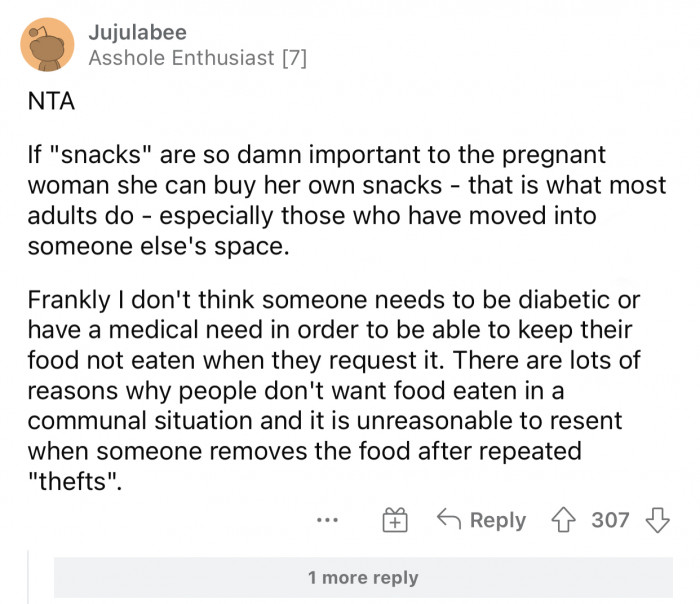Click the Asshole Enthusiast [7] flair
Image resolution: width=700 pixels, height=604 pixels.
click(197, 58)
